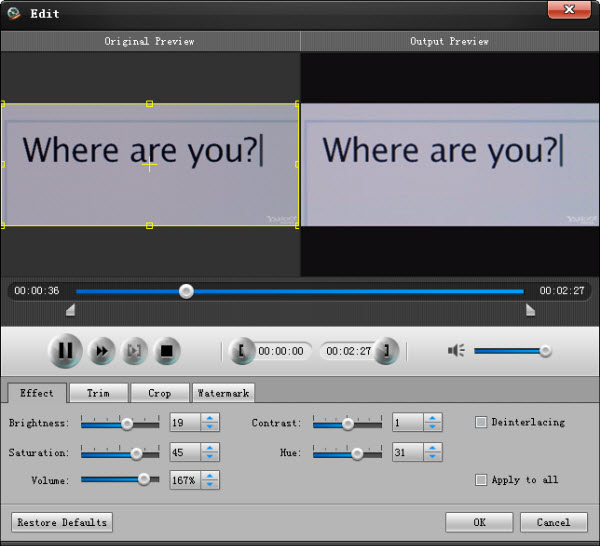Click the left trim marker triangle
Viewport: 600px width, 546px height.
pos(70,311)
